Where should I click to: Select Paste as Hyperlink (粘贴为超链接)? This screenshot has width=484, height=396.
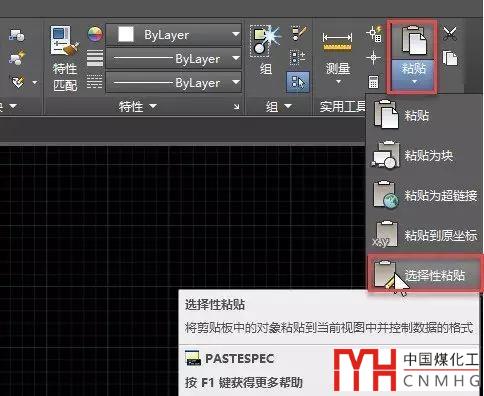point(424,195)
